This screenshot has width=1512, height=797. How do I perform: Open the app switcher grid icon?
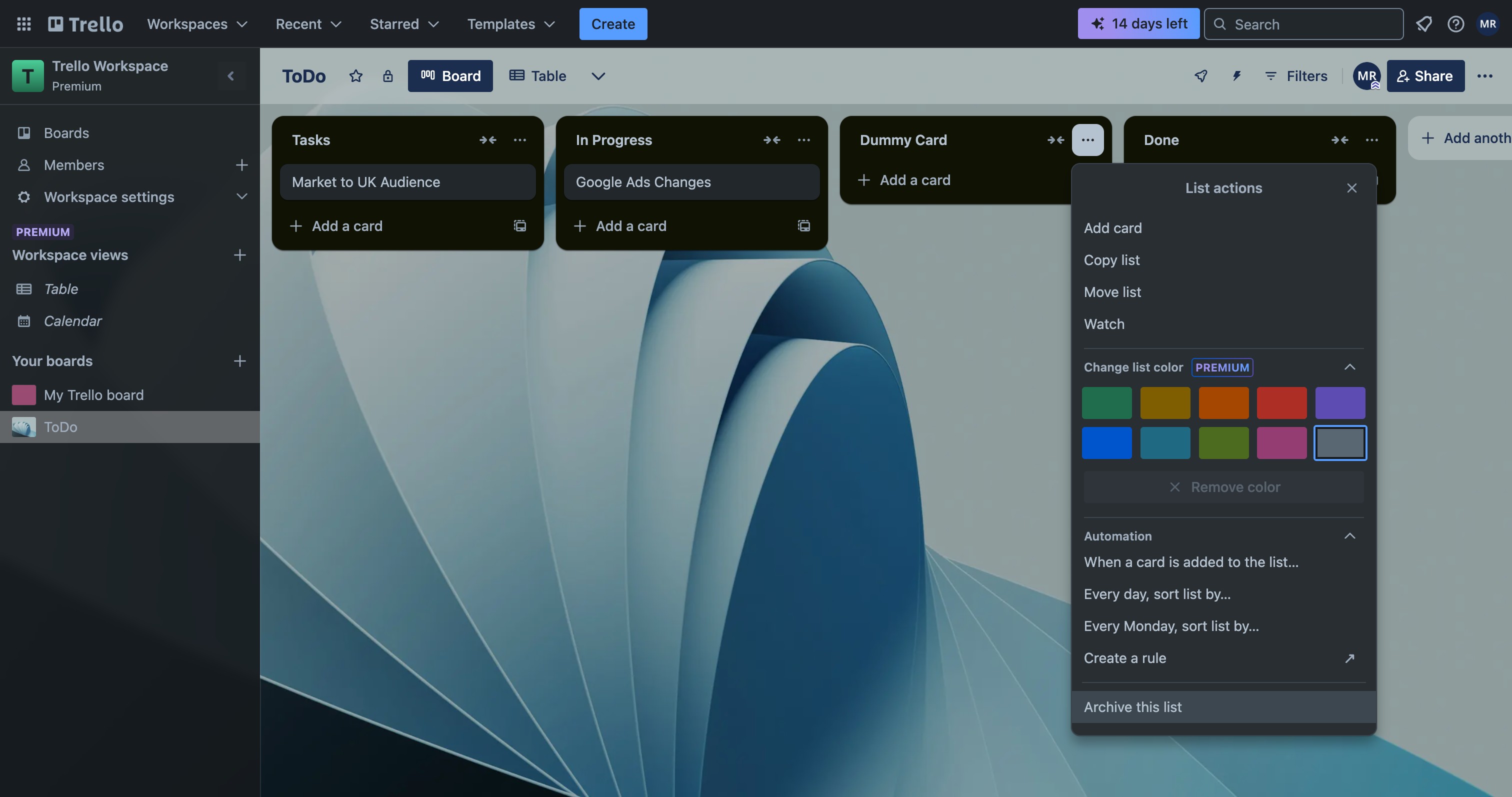pyautogui.click(x=23, y=24)
